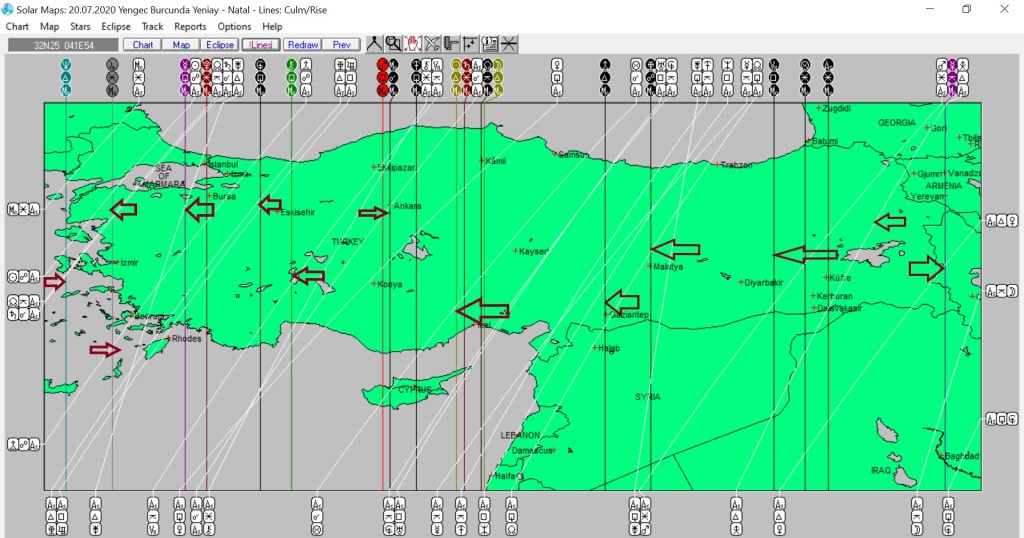Screen dimensions: 1024x538
Task: Open the Track menu
Action: point(152,27)
